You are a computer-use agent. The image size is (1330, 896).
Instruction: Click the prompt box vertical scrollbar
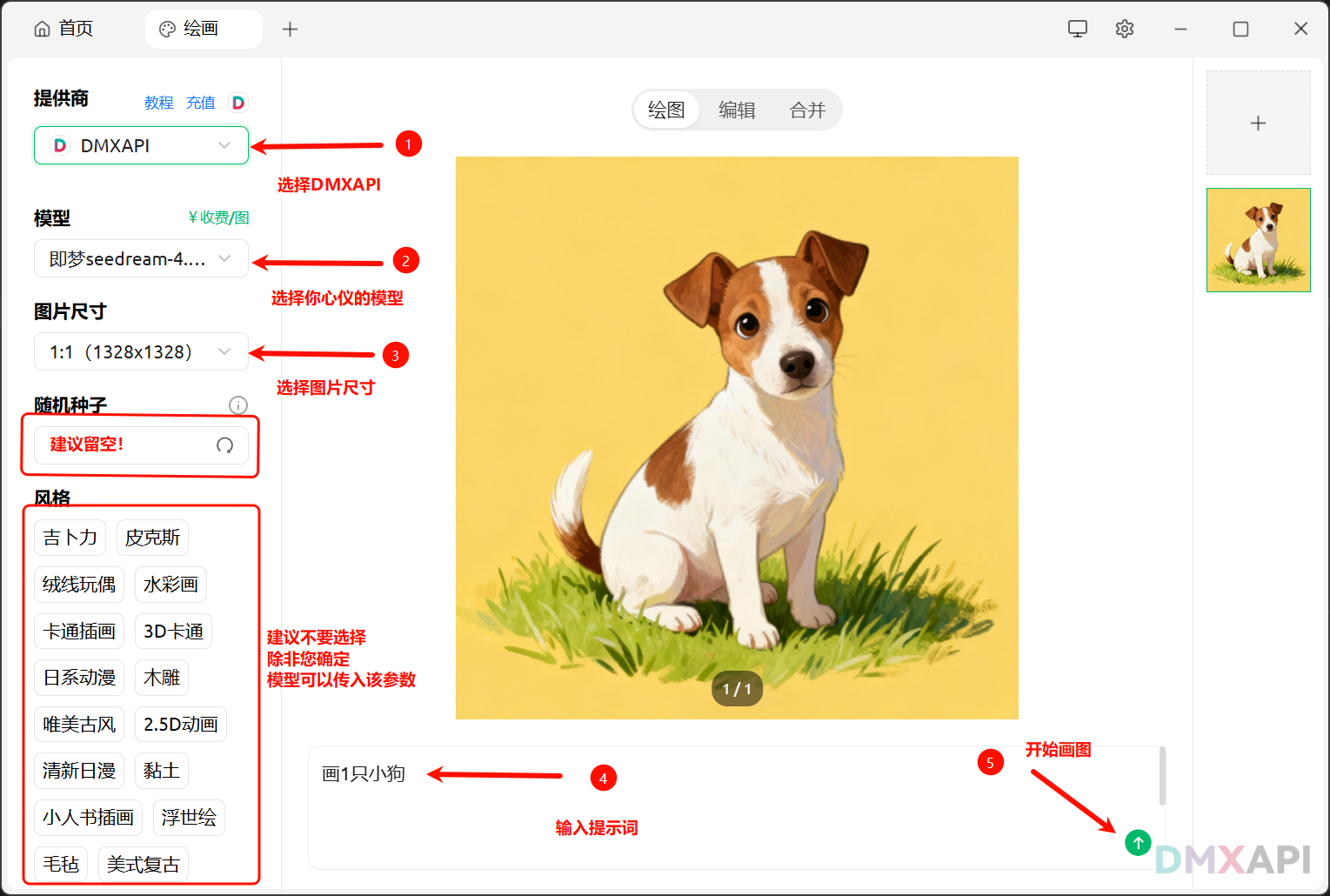(1162, 776)
